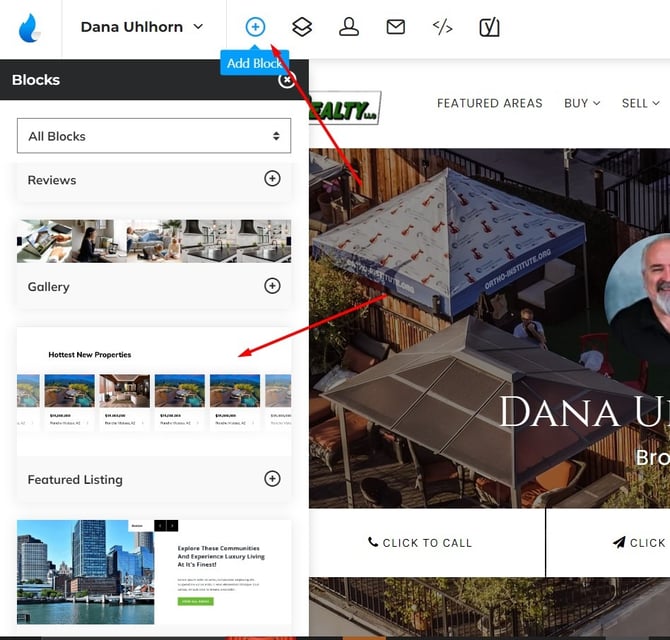Viewport: 670px width, 640px height.
Task: Click the Add Block plus icon
Action: click(255, 27)
